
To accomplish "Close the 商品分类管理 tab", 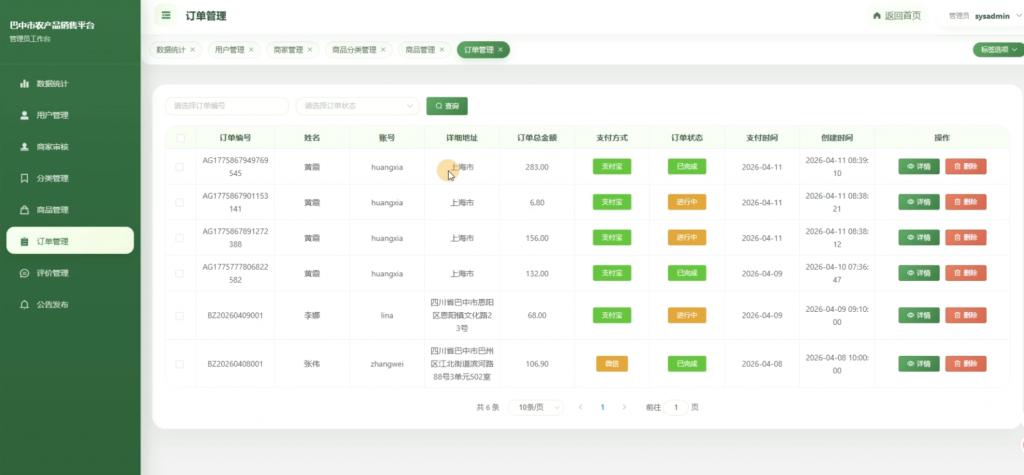I will coord(383,50).
